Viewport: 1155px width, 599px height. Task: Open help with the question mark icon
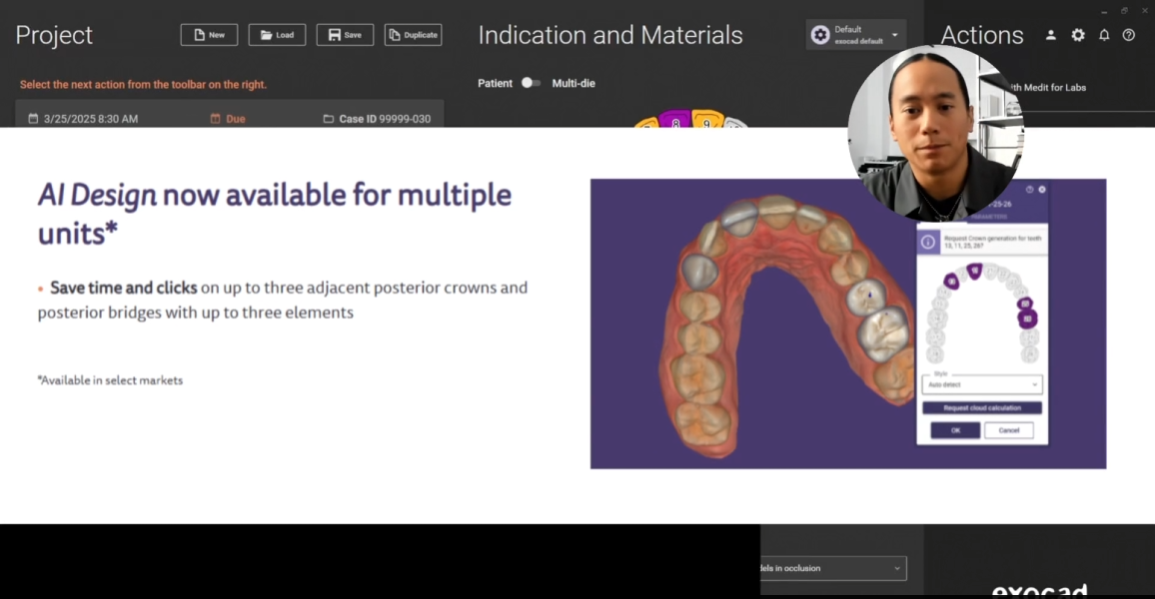pos(1128,35)
